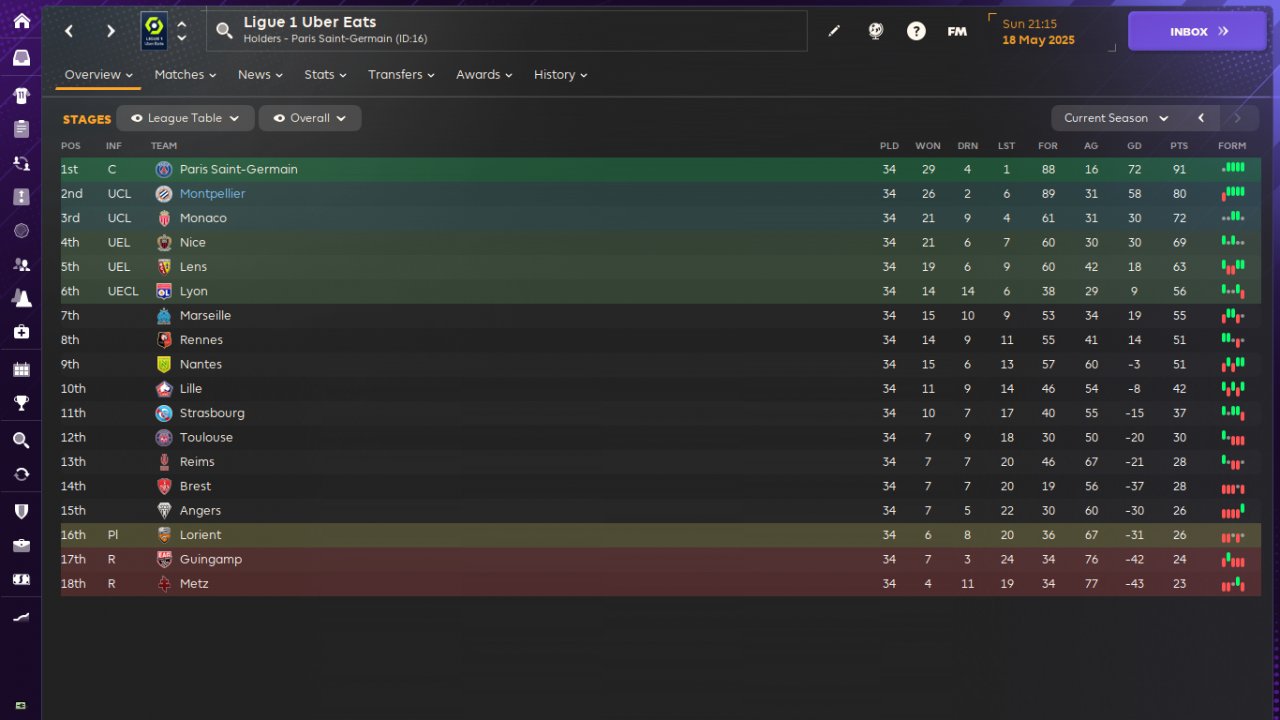The image size is (1280, 720).
Task: Open the Squad shirt sidebar icon
Action: [21, 96]
